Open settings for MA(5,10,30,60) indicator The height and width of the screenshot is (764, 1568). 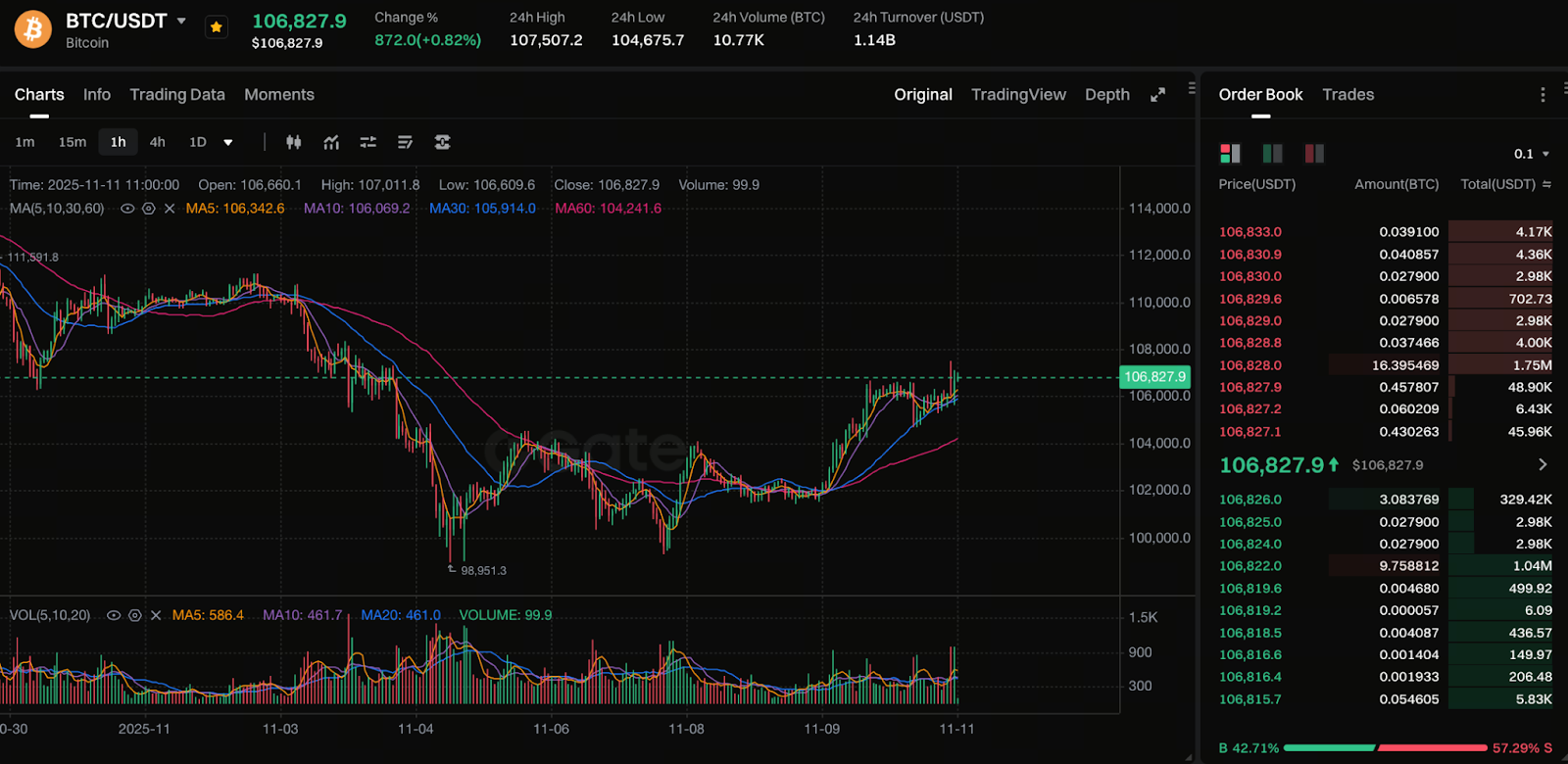tap(149, 209)
